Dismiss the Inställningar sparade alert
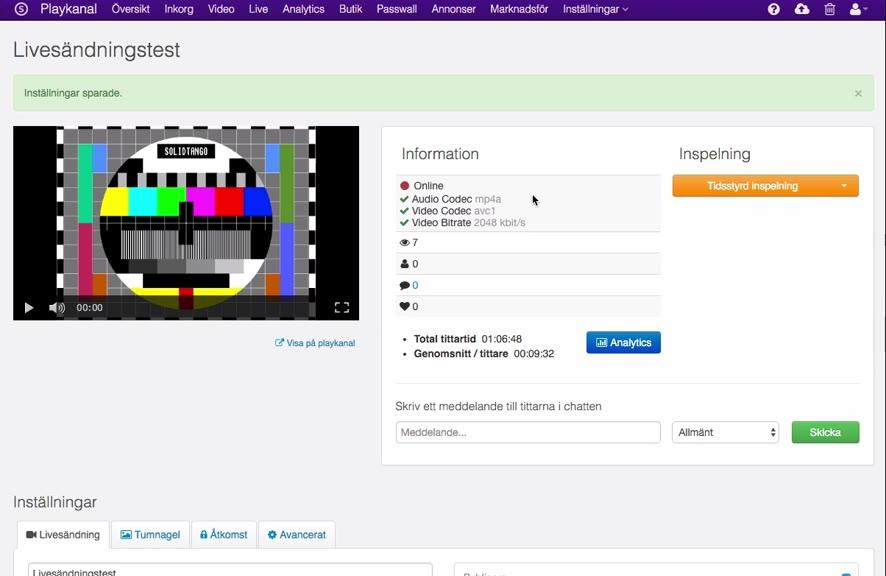This screenshot has height=576, width=886. pos(858,93)
